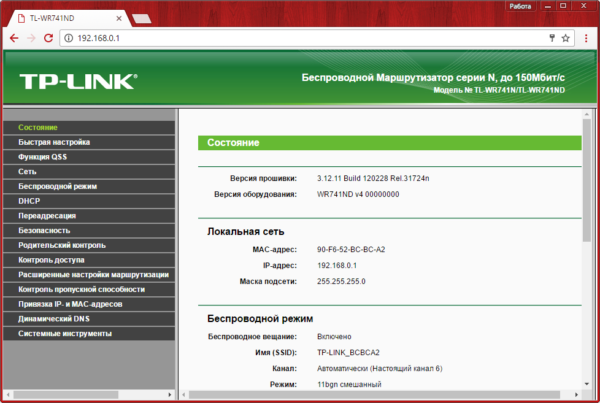Screen dimensions: 600x403
Task: Click LAN IP-адрес value 192.168.0.1
Action: [x=337, y=266]
